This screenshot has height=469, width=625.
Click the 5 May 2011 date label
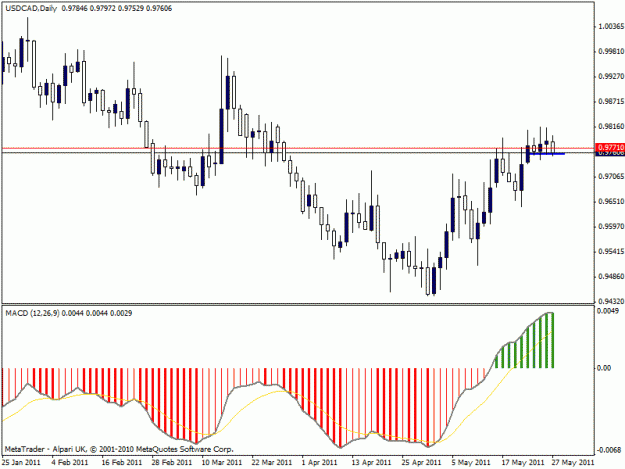click(x=471, y=463)
